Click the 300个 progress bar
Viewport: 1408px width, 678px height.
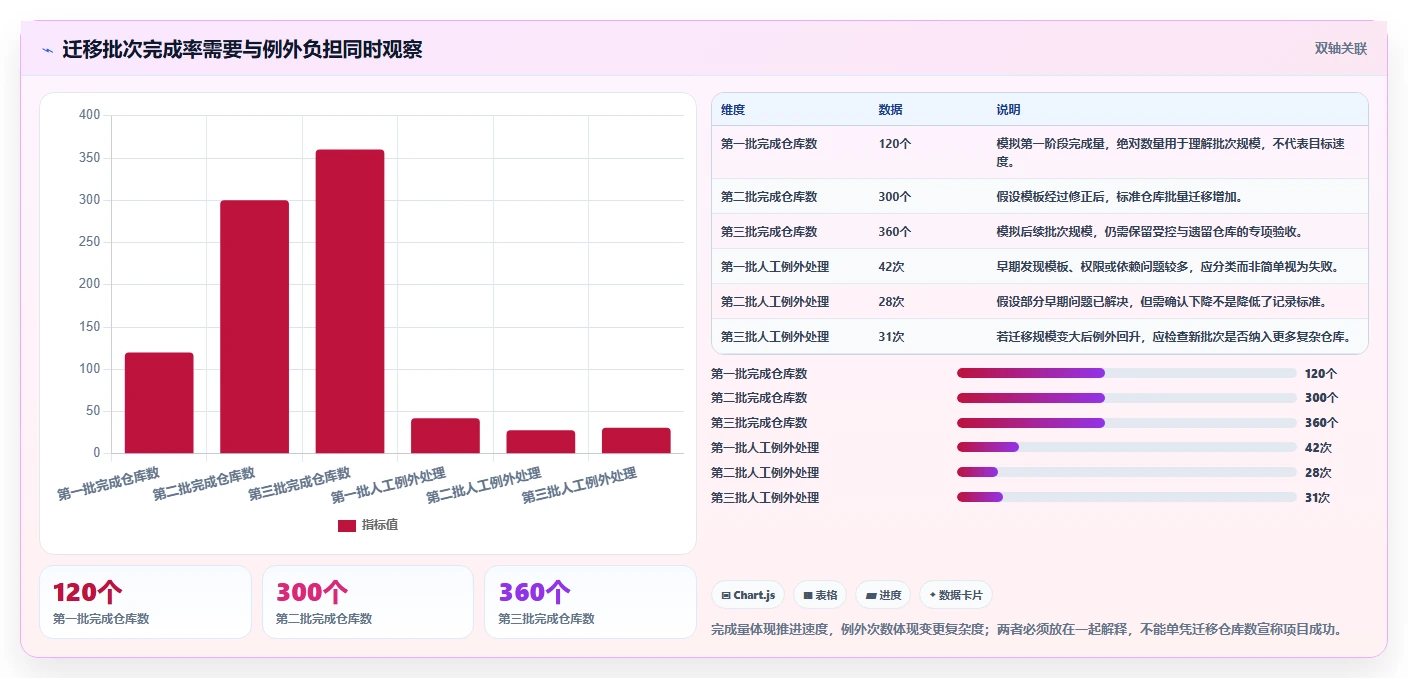click(x=1126, y=398)
